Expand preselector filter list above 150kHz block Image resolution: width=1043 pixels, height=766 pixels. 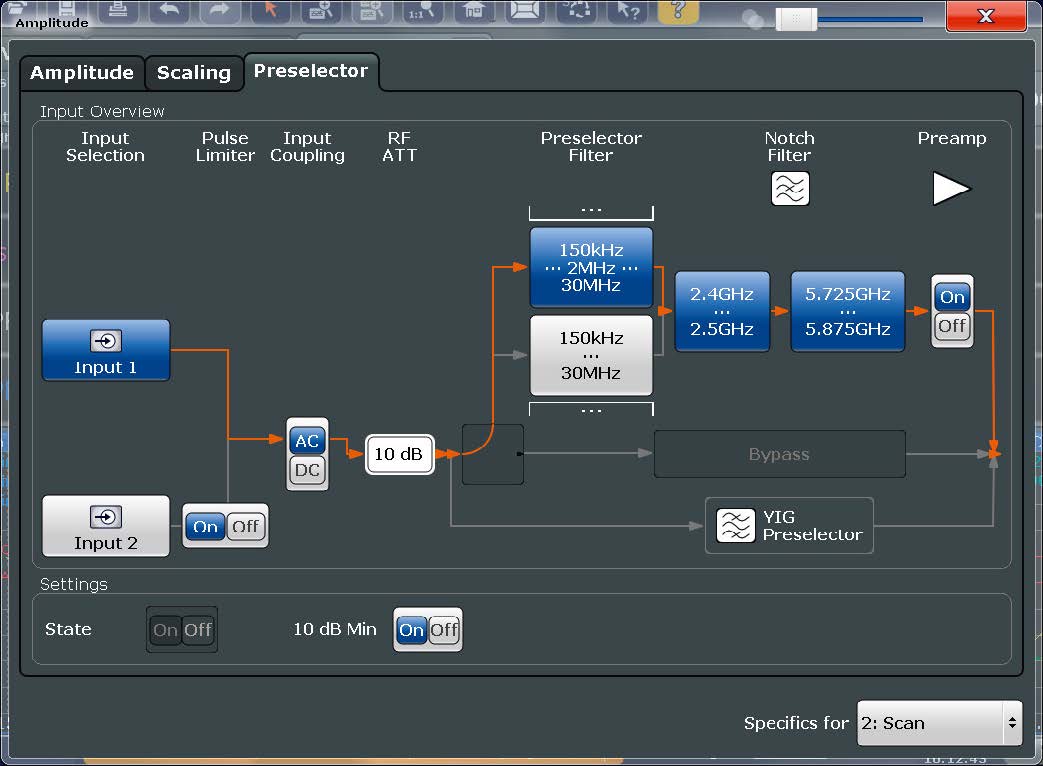591,212
